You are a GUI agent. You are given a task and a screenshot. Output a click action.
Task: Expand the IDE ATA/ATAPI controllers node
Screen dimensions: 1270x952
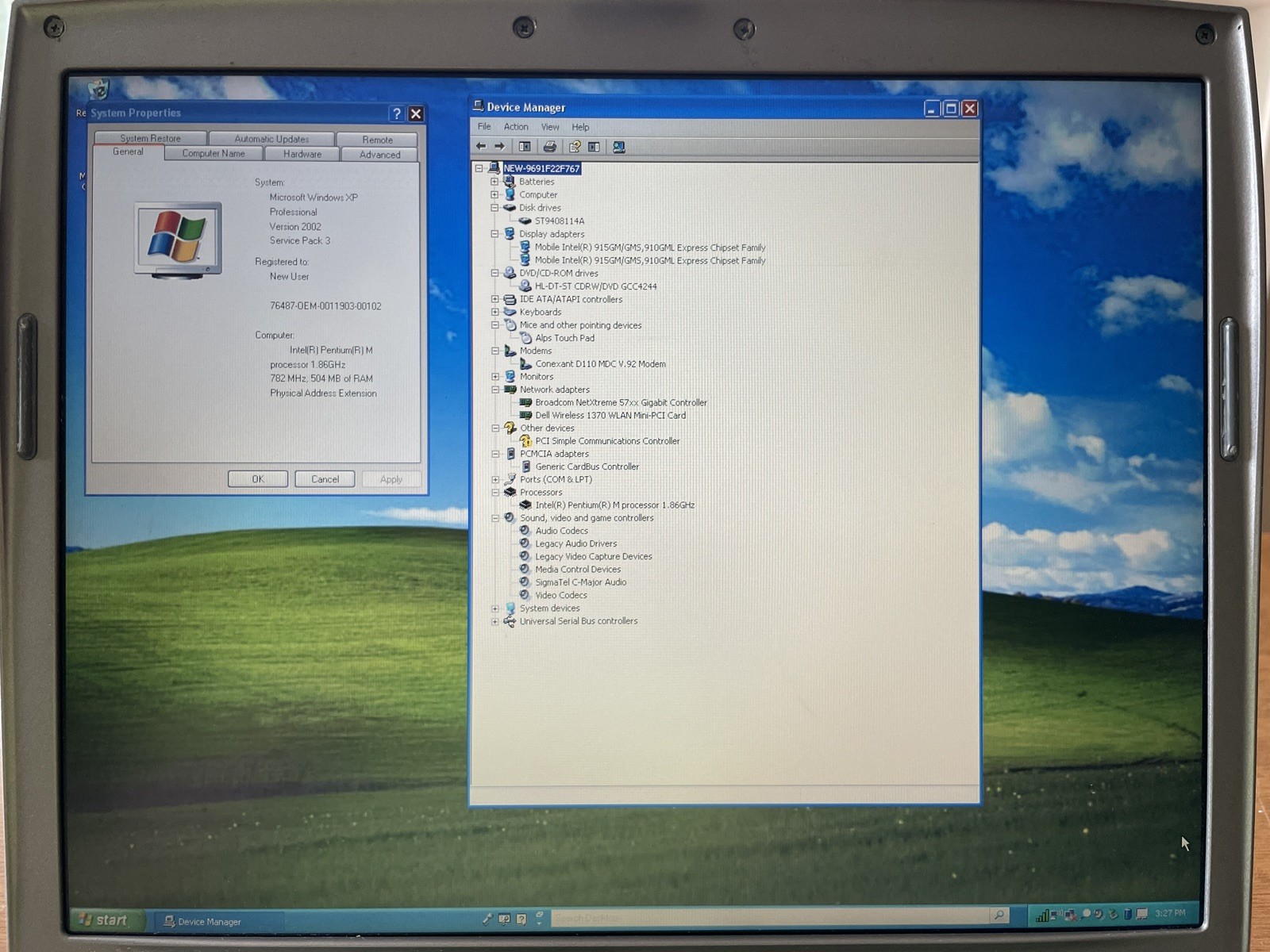[495, 299]
